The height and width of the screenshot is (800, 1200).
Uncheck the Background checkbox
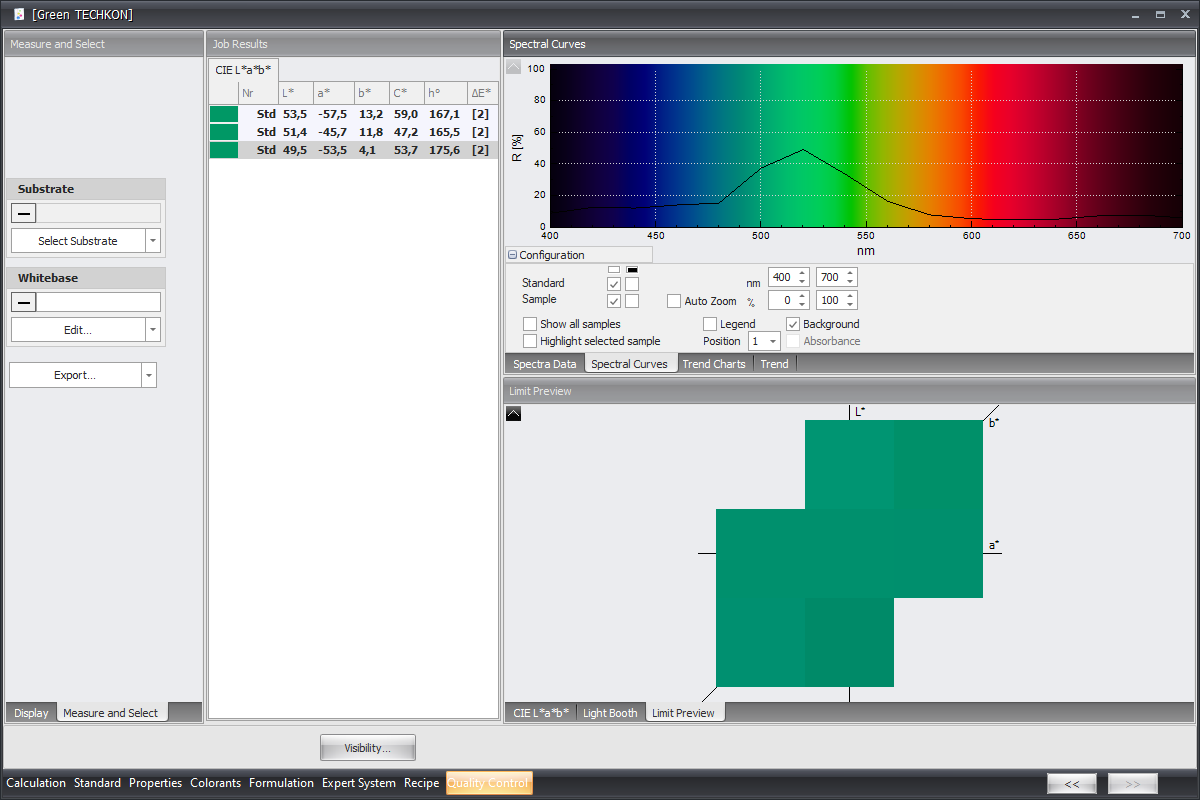[x=793, y=324]
